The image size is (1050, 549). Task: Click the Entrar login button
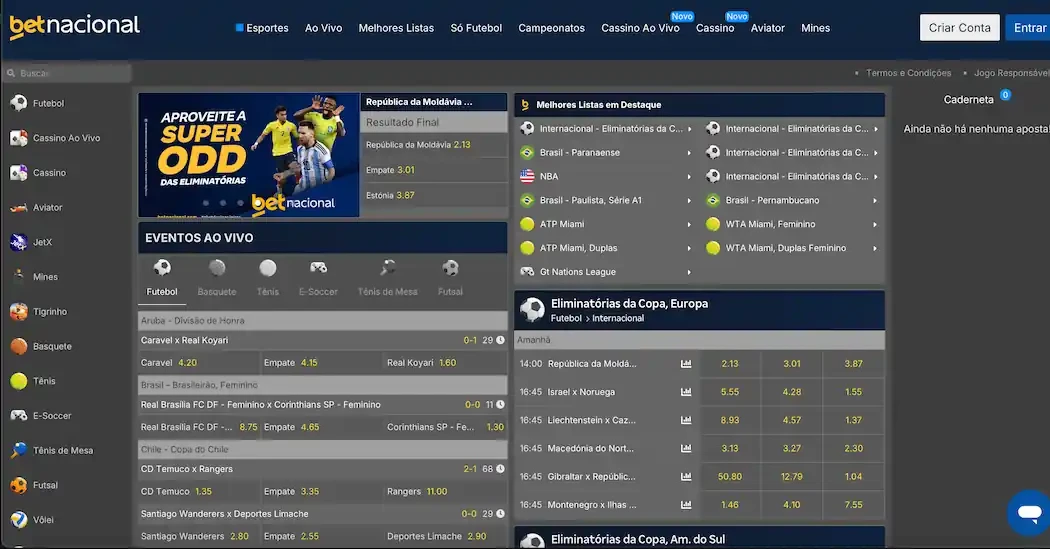[1029, 28]
